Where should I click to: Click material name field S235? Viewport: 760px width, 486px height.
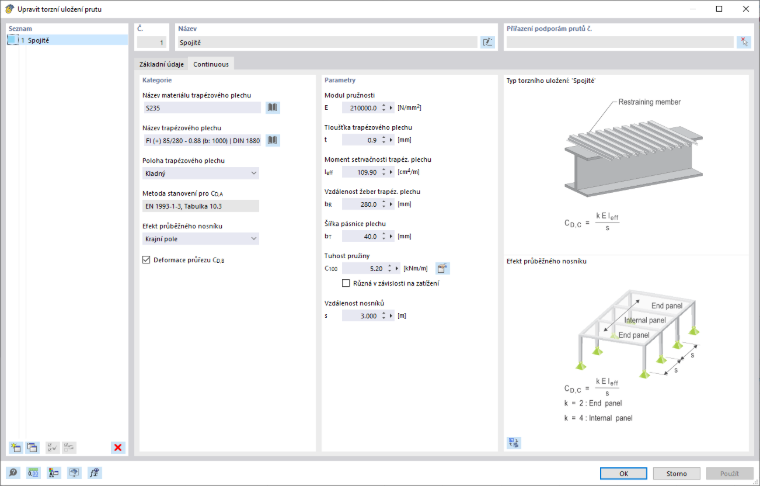pyautogui.click(x=203, y=108)
